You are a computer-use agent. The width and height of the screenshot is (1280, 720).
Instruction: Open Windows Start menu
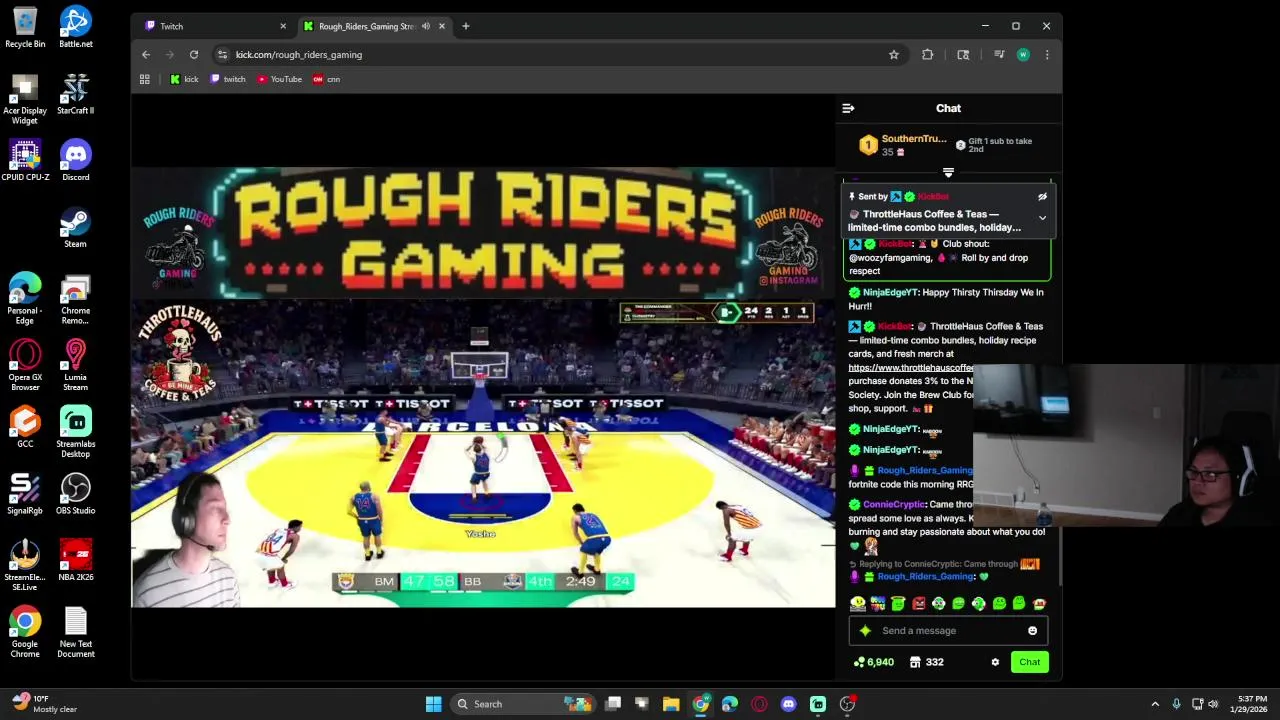pos(433,704)
